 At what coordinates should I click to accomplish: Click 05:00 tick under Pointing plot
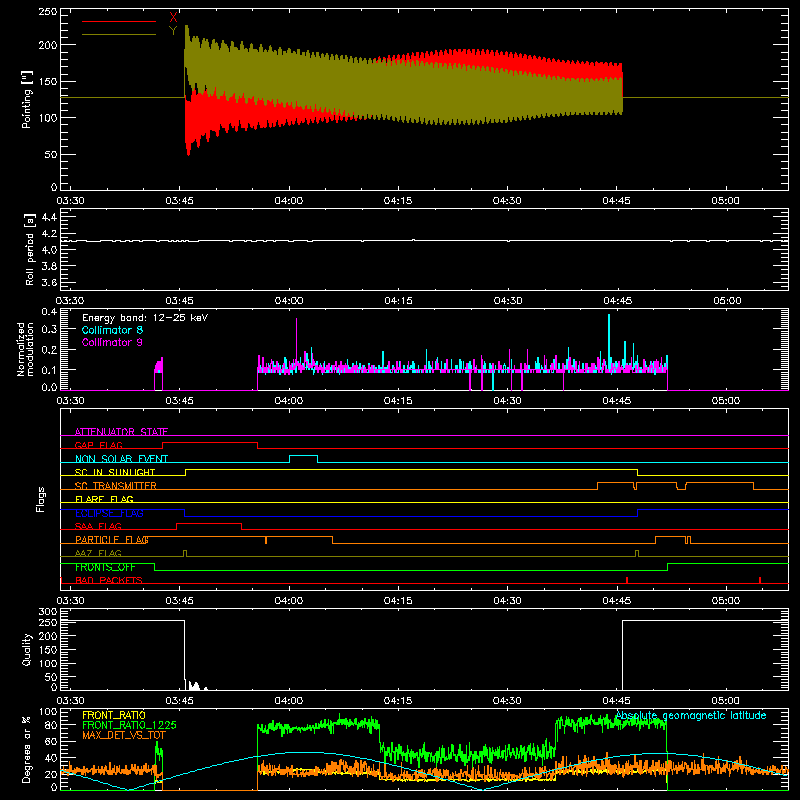click(x=726, y=201)
